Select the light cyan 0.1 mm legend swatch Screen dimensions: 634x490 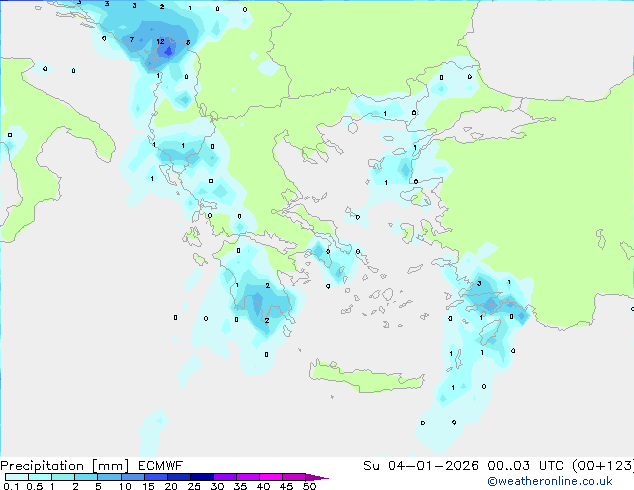pos(15,478)
